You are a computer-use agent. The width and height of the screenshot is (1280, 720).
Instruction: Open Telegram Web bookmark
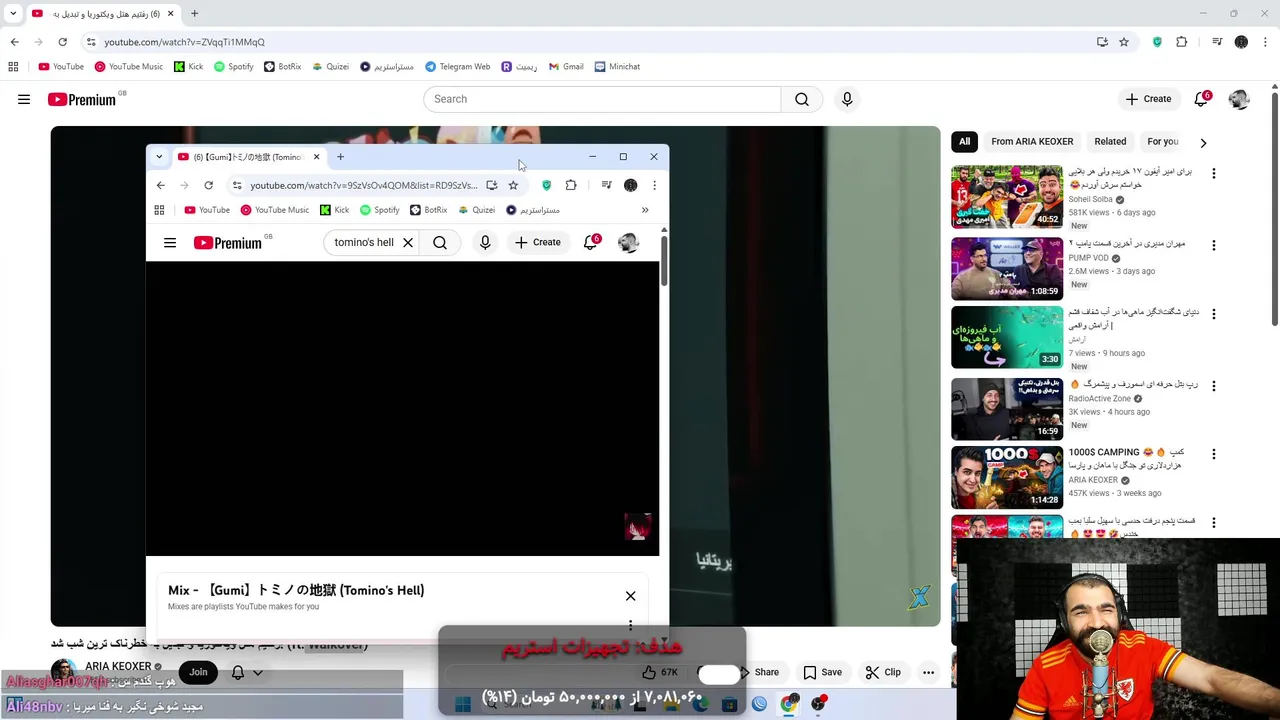458,67
